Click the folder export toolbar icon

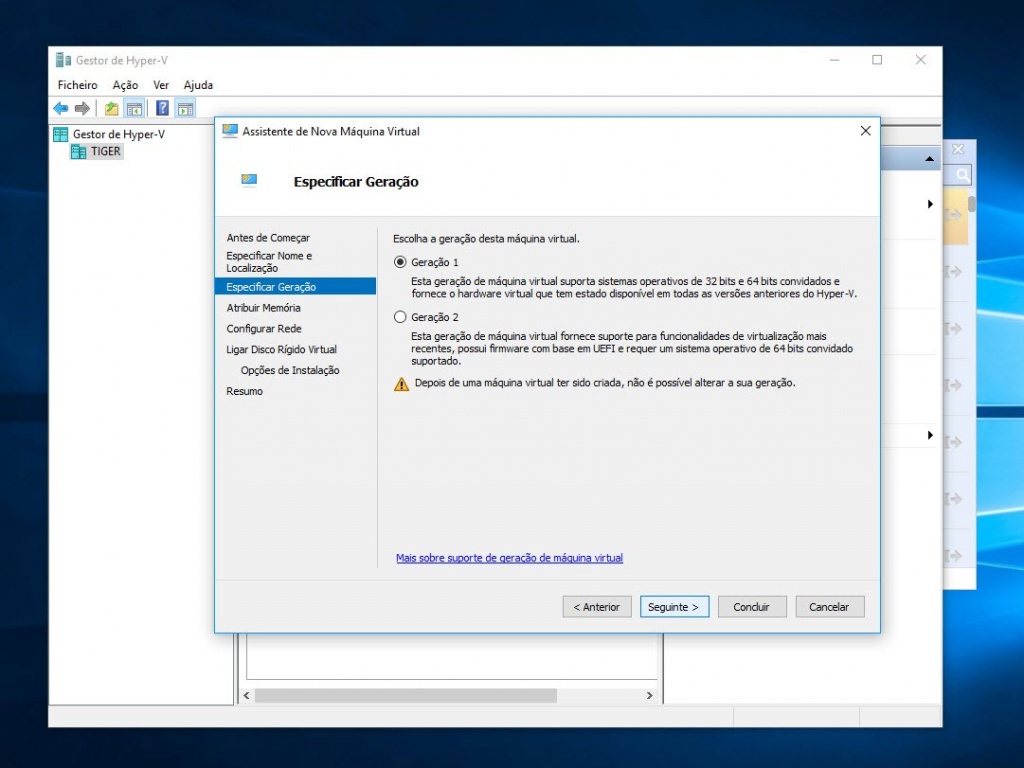(110, 108)
